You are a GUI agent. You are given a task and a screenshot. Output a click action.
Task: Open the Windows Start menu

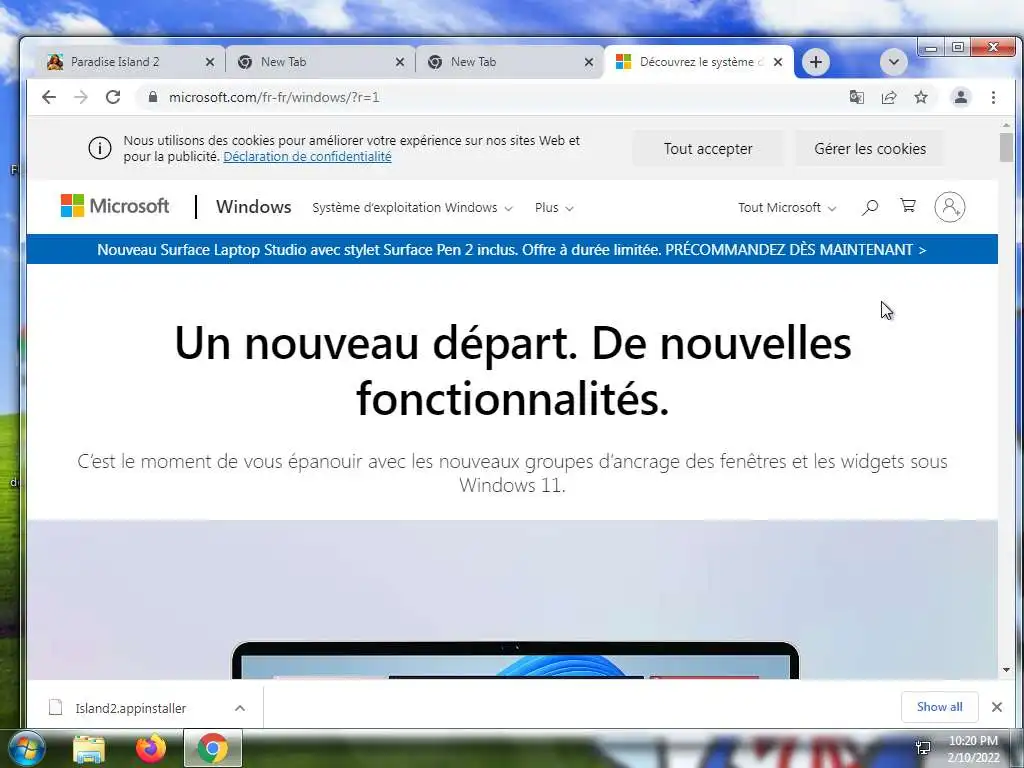(x=26, y=748)
